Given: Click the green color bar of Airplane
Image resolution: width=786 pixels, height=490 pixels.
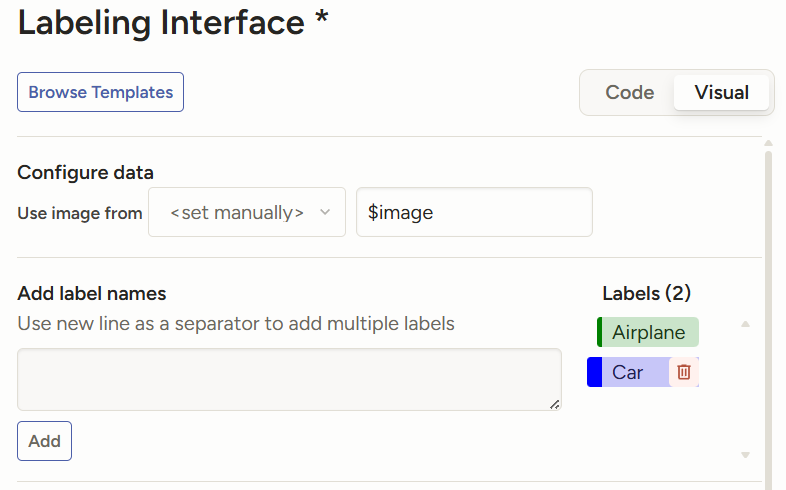Looking at the screenshot, I should coord(600,332).
